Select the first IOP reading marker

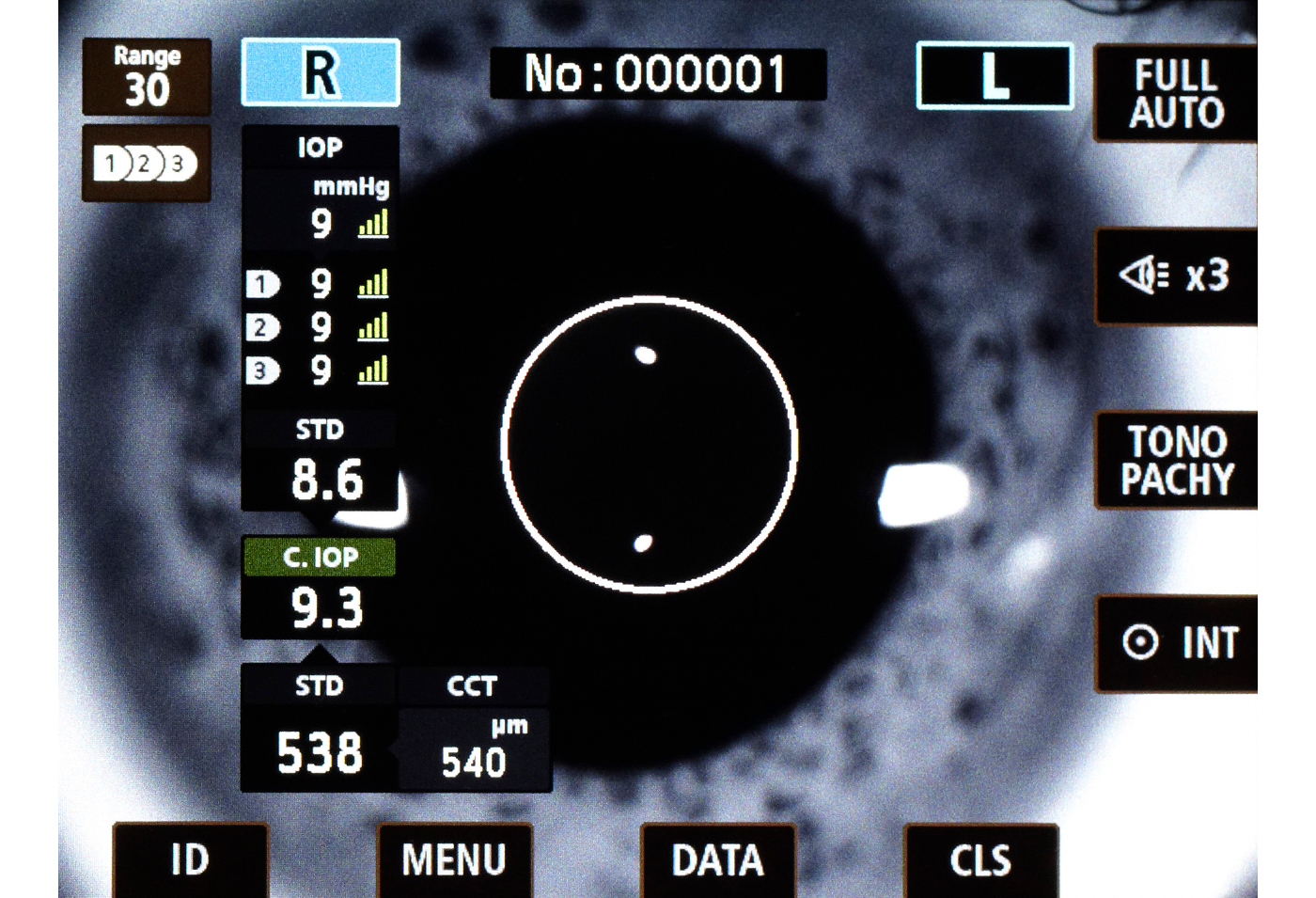[262, 284]
